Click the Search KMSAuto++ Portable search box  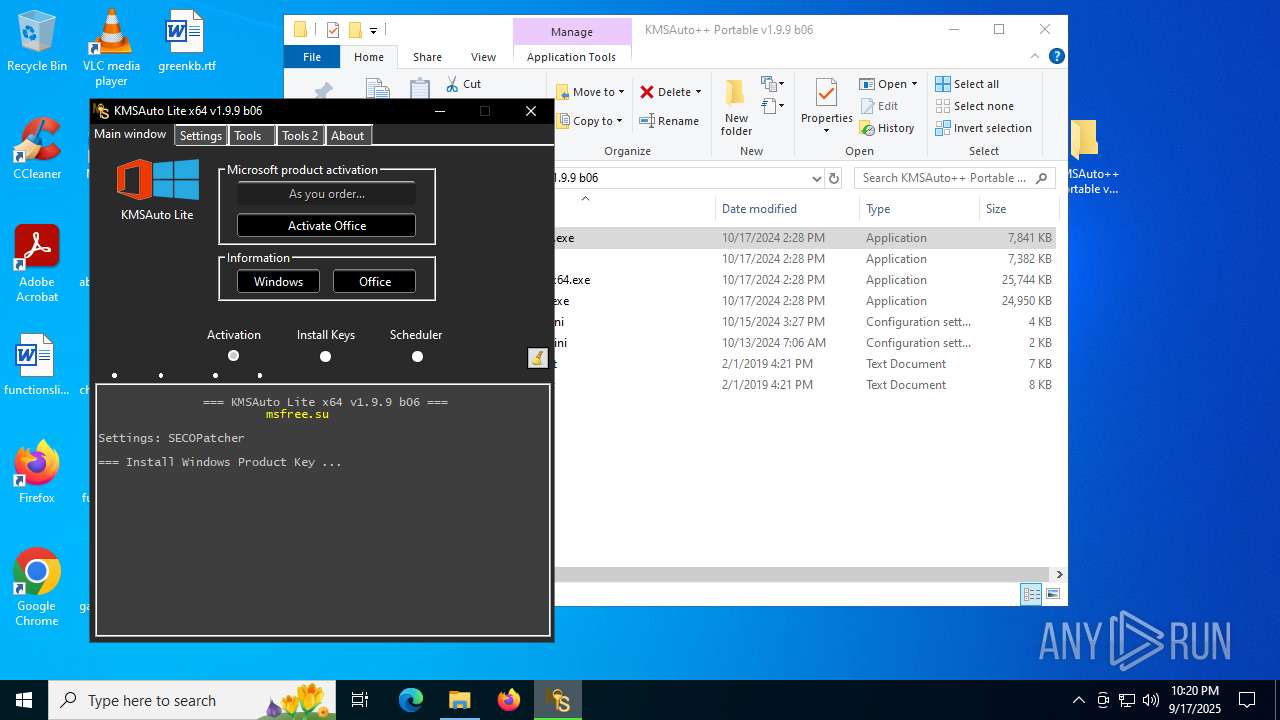[x=955, y=178]
